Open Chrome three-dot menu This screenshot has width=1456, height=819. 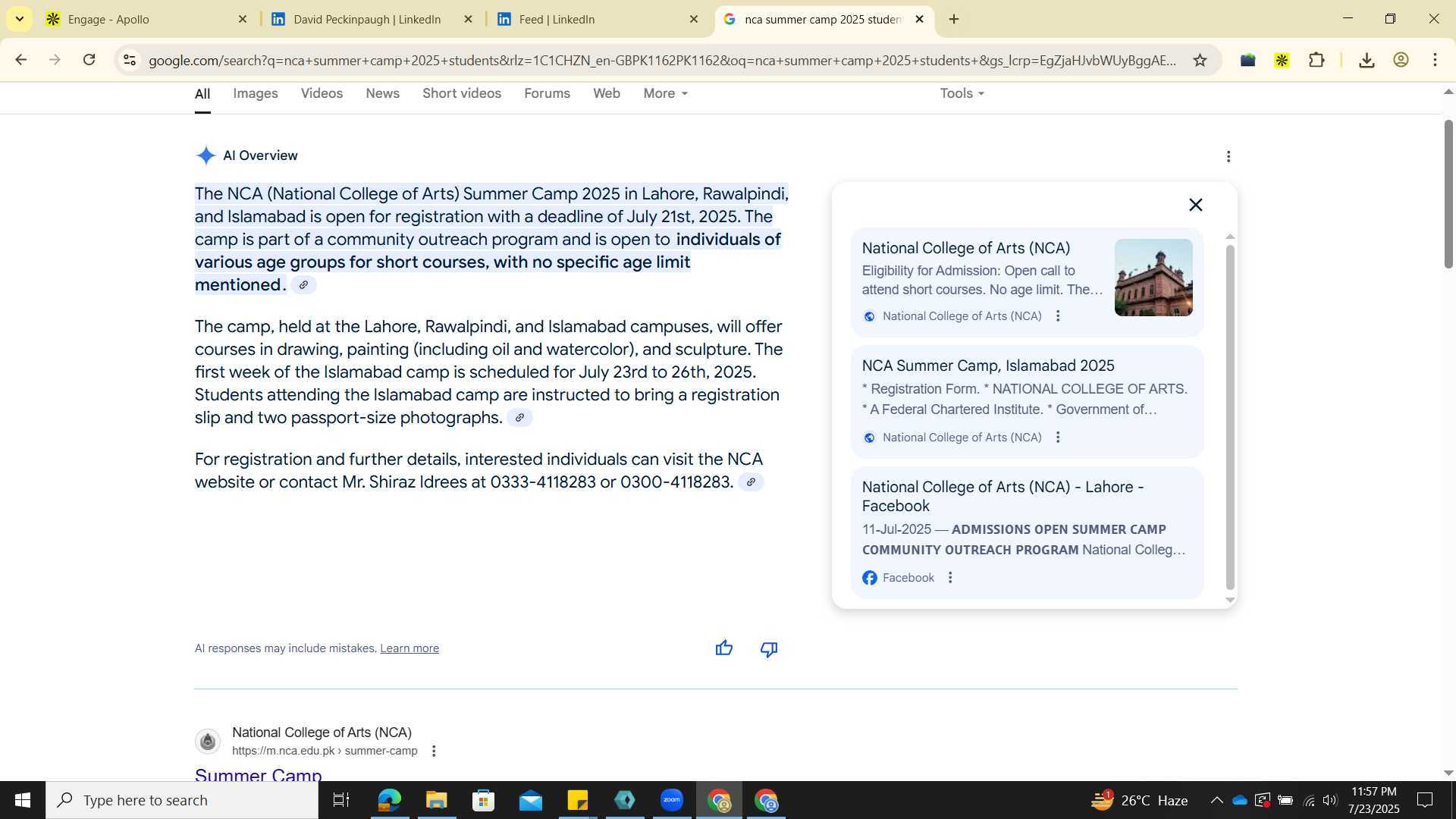point(1435,60)
